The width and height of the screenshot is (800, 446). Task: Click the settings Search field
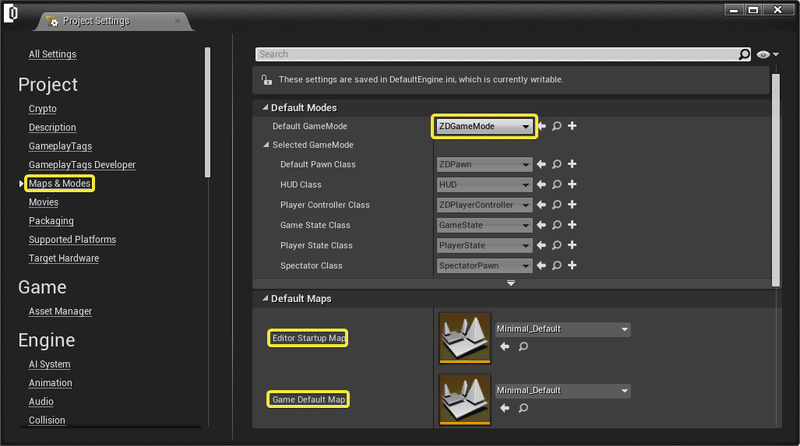tap(496, 54)
